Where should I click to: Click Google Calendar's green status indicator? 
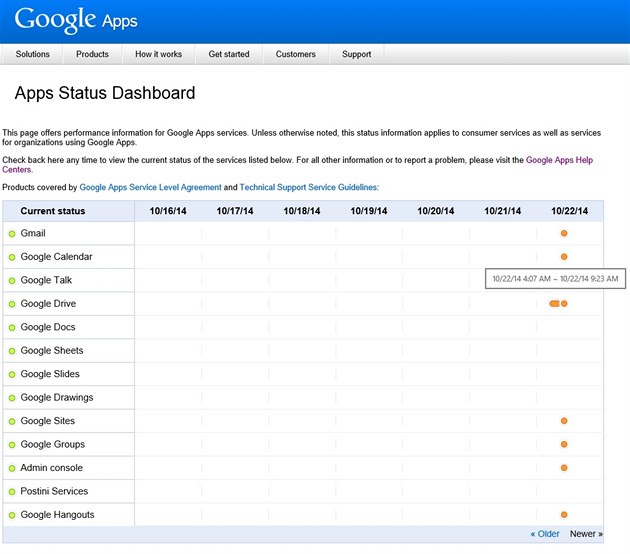coord(12,257)
